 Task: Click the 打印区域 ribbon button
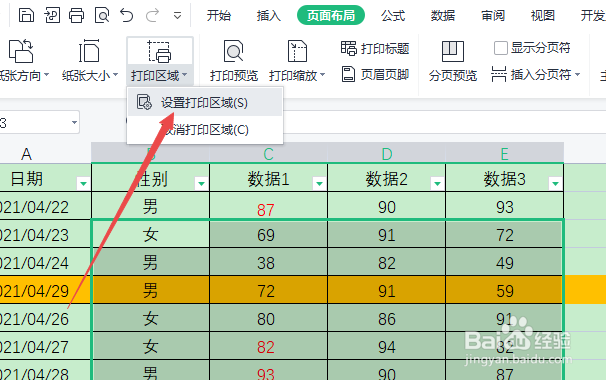(x=159, y=61)
